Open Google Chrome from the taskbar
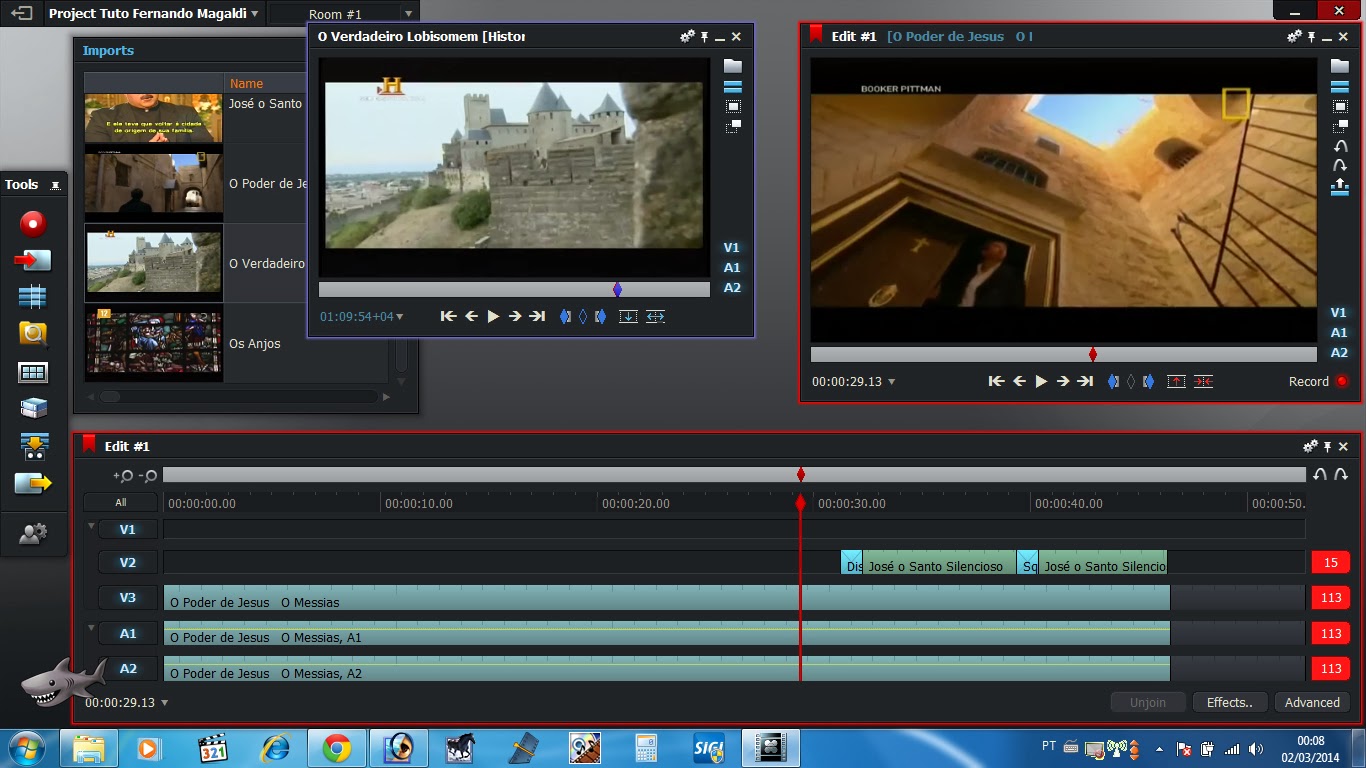The height and width of the screenshot is (768, 1366). click(336, 748)
